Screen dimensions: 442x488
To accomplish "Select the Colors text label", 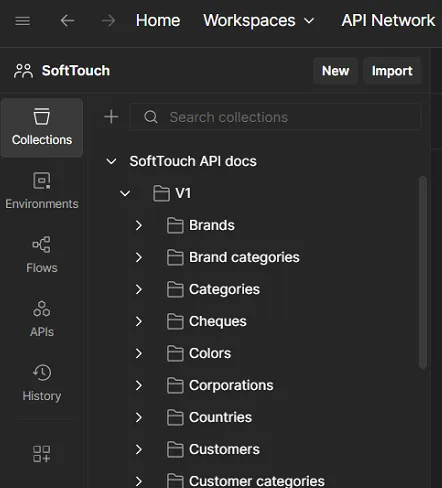I will (210, 353).
